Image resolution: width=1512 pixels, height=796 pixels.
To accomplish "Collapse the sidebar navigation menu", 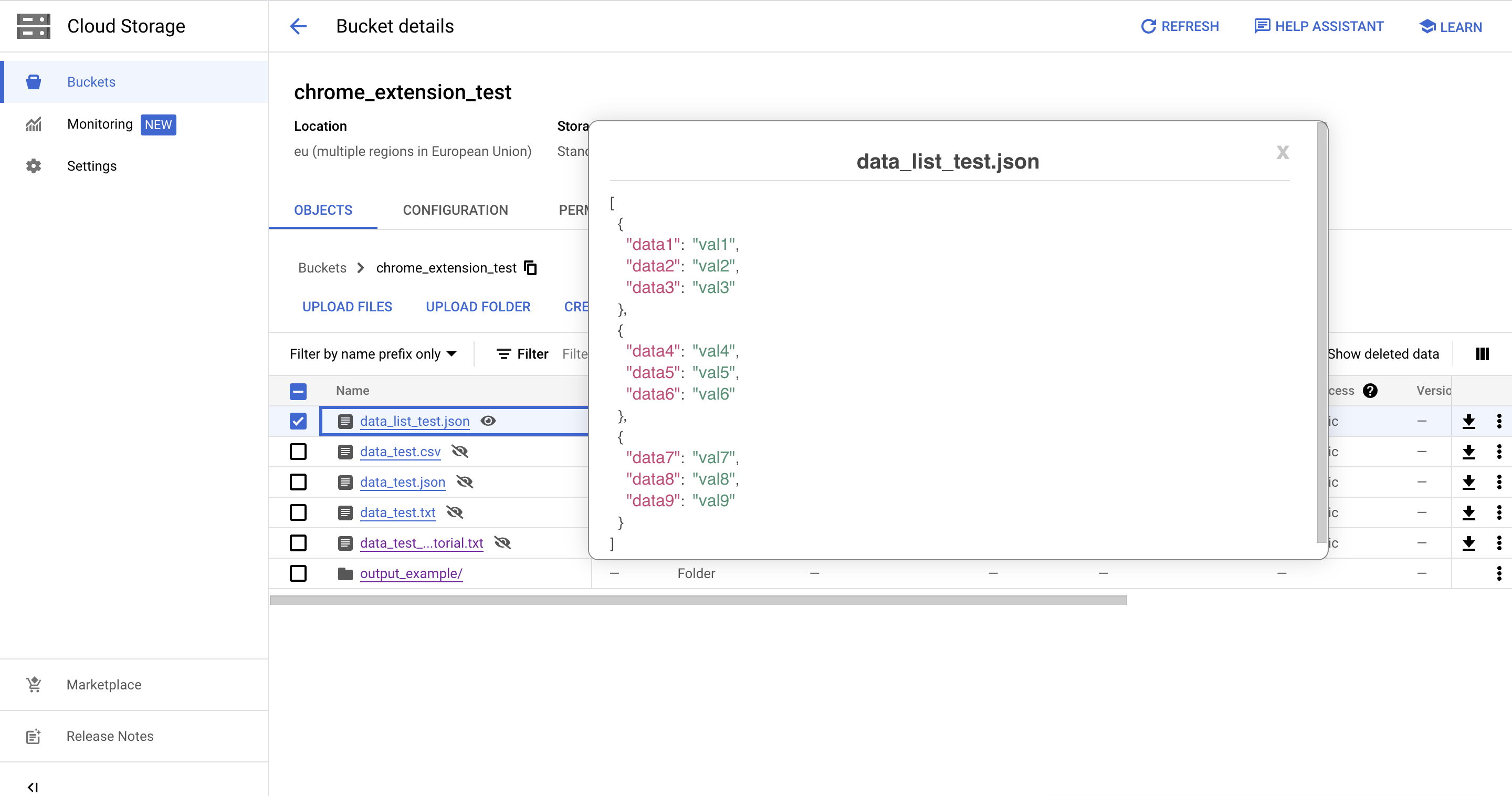I will pos(33,787).
